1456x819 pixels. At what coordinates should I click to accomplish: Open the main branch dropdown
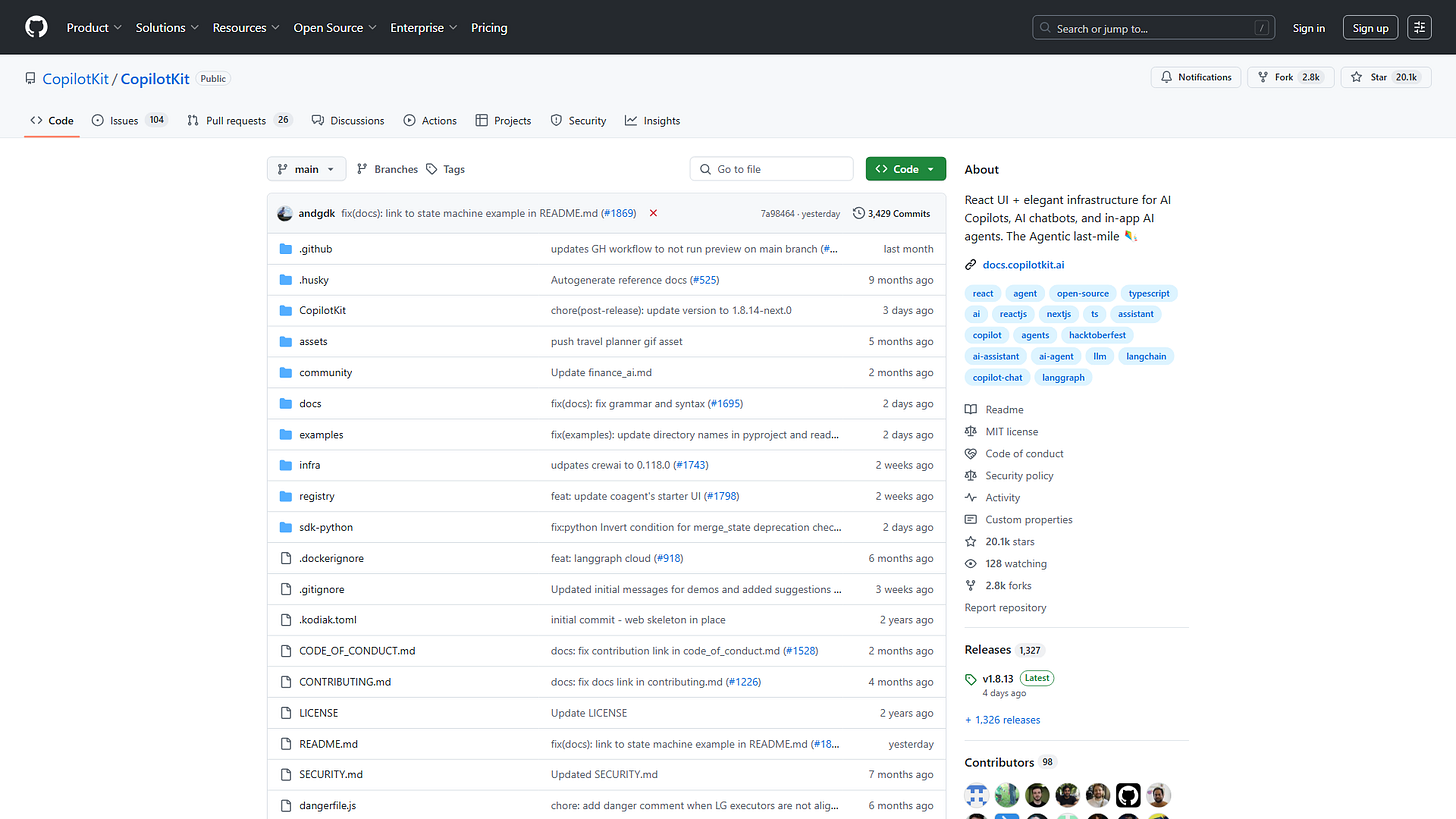point(306,170)
